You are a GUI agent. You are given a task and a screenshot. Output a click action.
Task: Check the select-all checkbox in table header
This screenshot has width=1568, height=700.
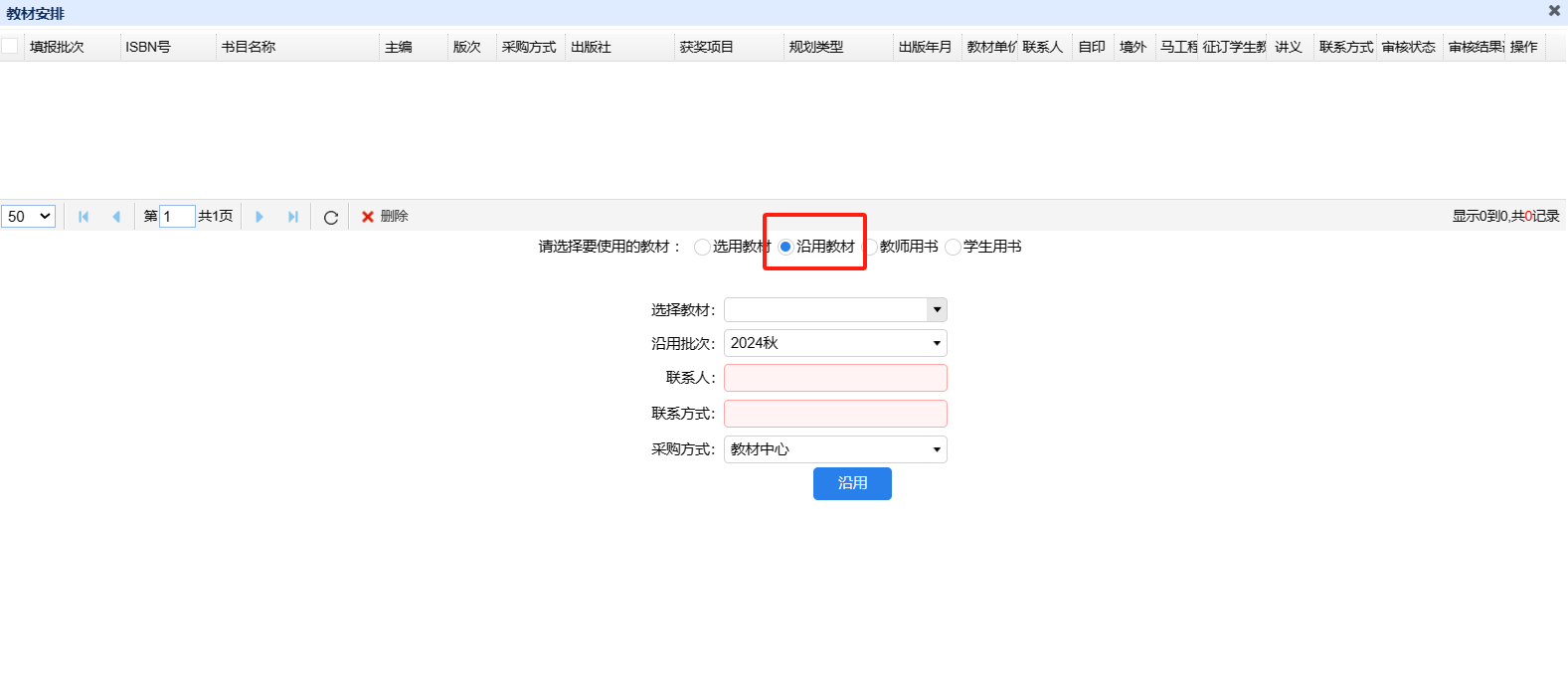pos(10,47)
